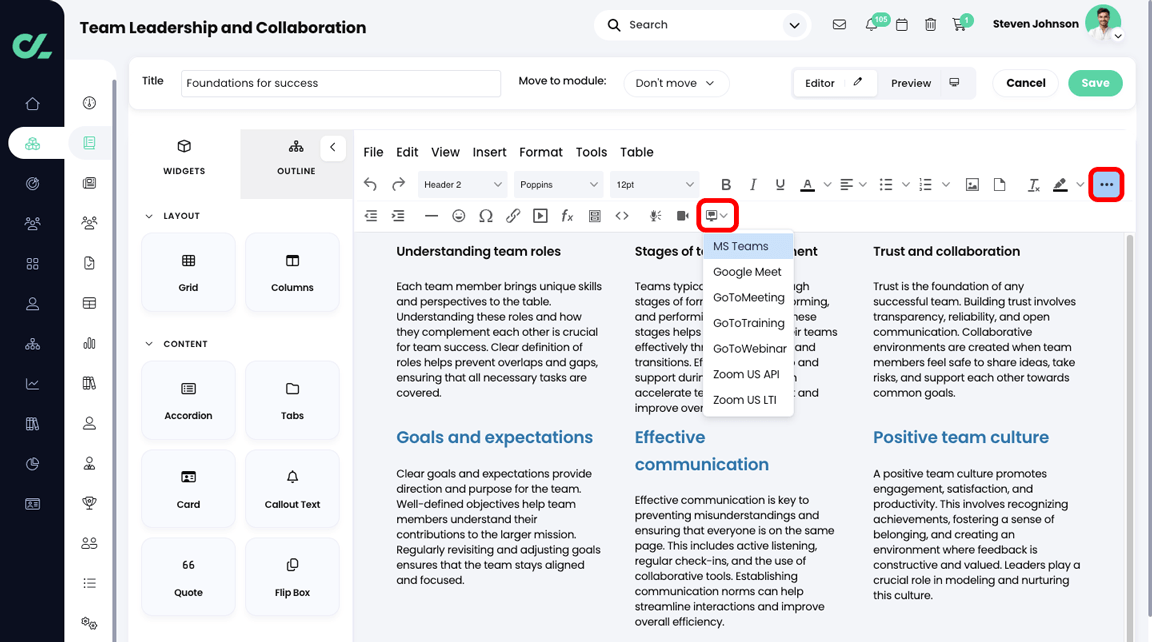Switch to Preview mode
Image resolution: width=1152 pixels, height=642 pixels.
tap(926, 83)
